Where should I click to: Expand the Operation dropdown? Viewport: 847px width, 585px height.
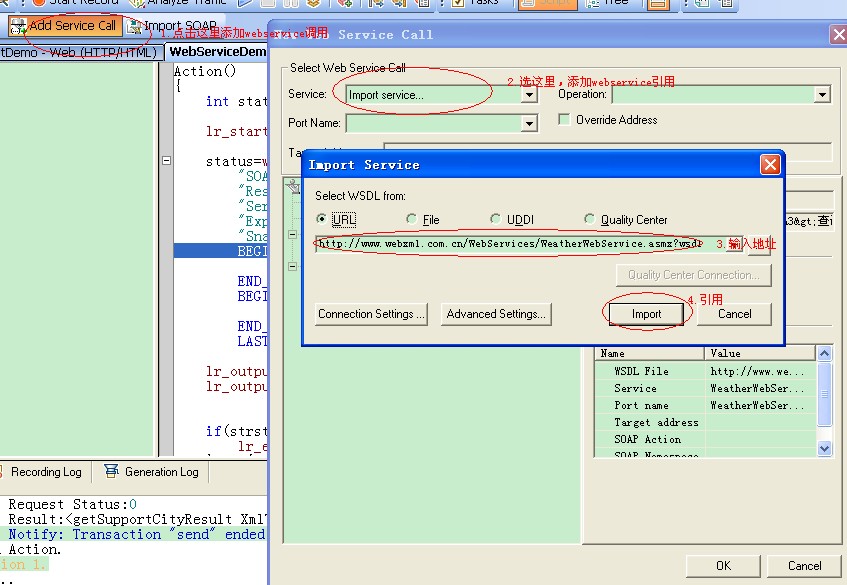coord(822,95)
